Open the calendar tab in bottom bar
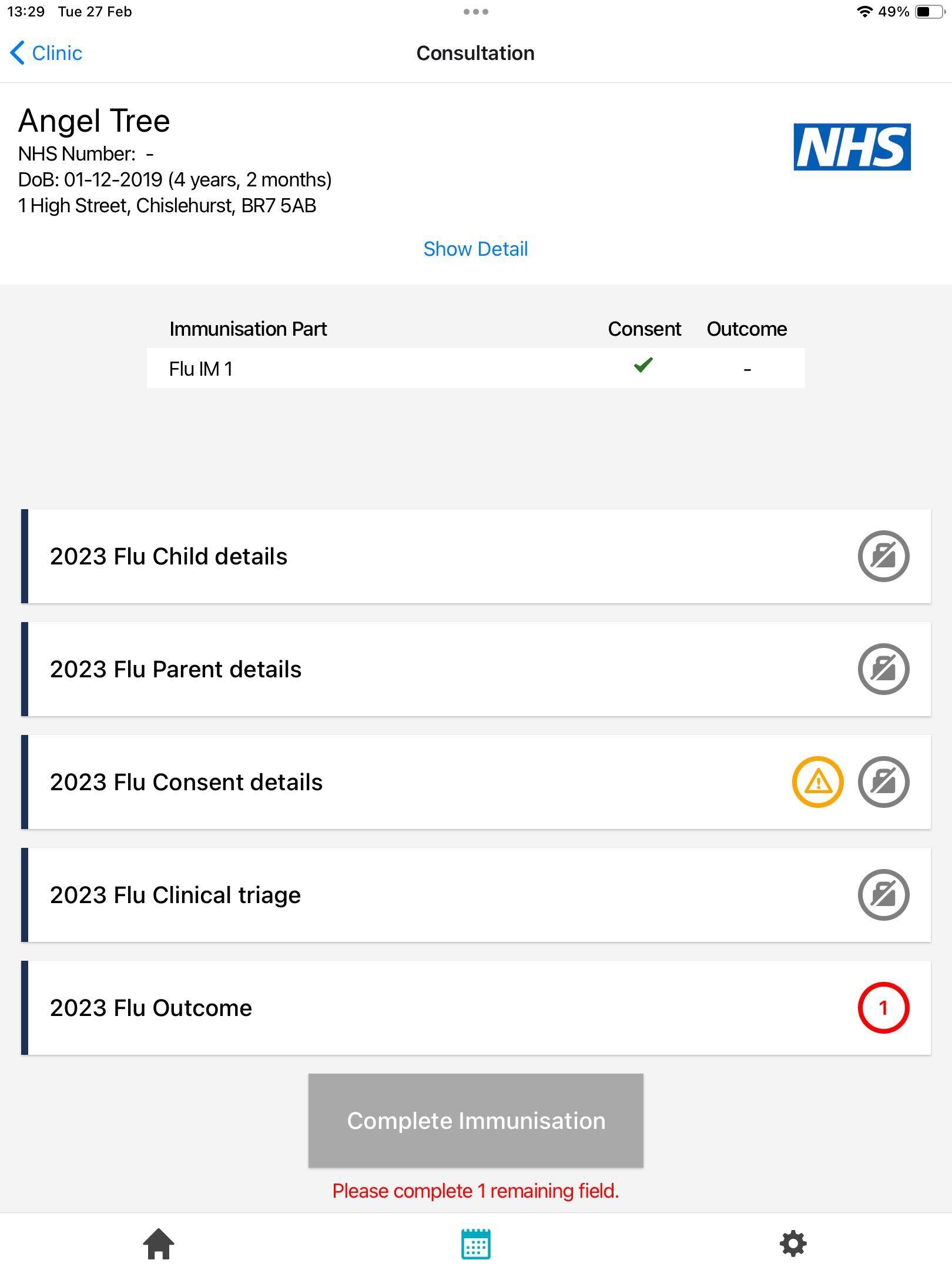The height and width of the screenshot is (1270, 952). point(475,1244)
